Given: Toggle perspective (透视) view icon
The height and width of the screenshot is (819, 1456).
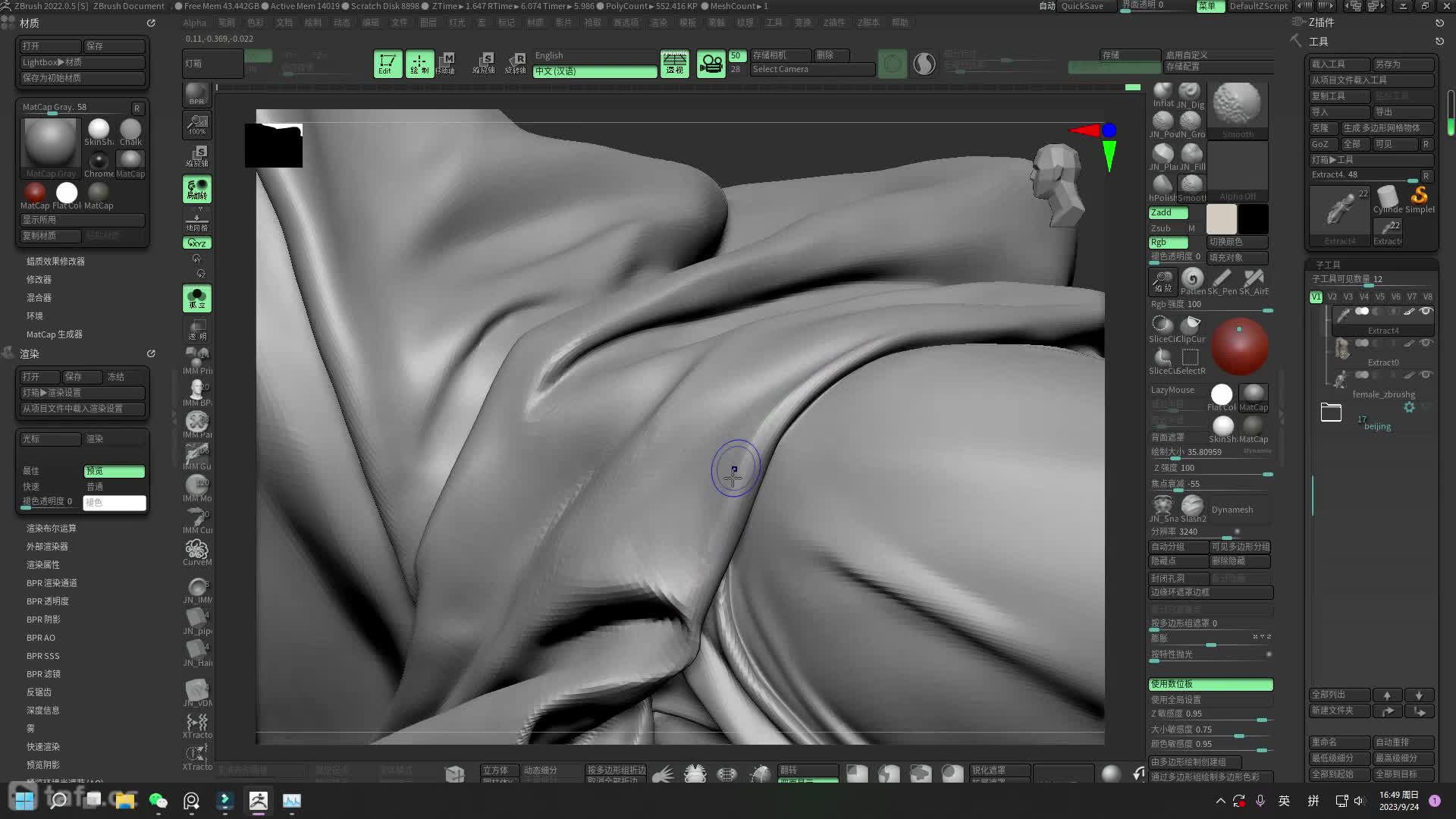Looking at the screenshot, I should click(x=674, y=64).
